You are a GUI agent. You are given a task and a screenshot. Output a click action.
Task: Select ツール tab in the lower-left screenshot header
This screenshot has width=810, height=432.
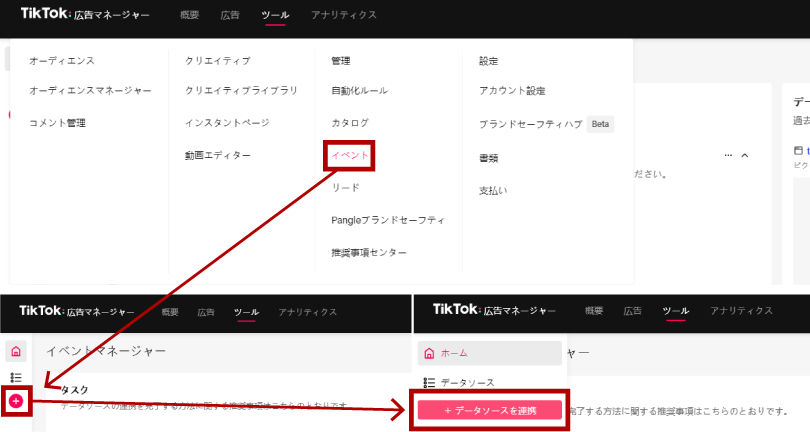tap(246, 312)
